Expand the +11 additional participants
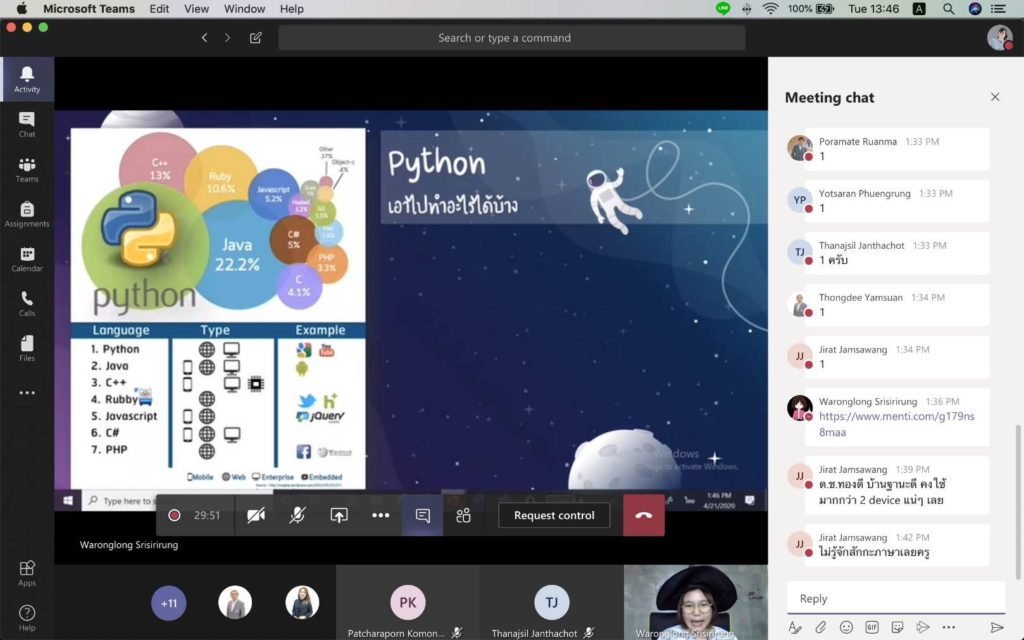Screen dimensions: 1024x640 (169, 603)
